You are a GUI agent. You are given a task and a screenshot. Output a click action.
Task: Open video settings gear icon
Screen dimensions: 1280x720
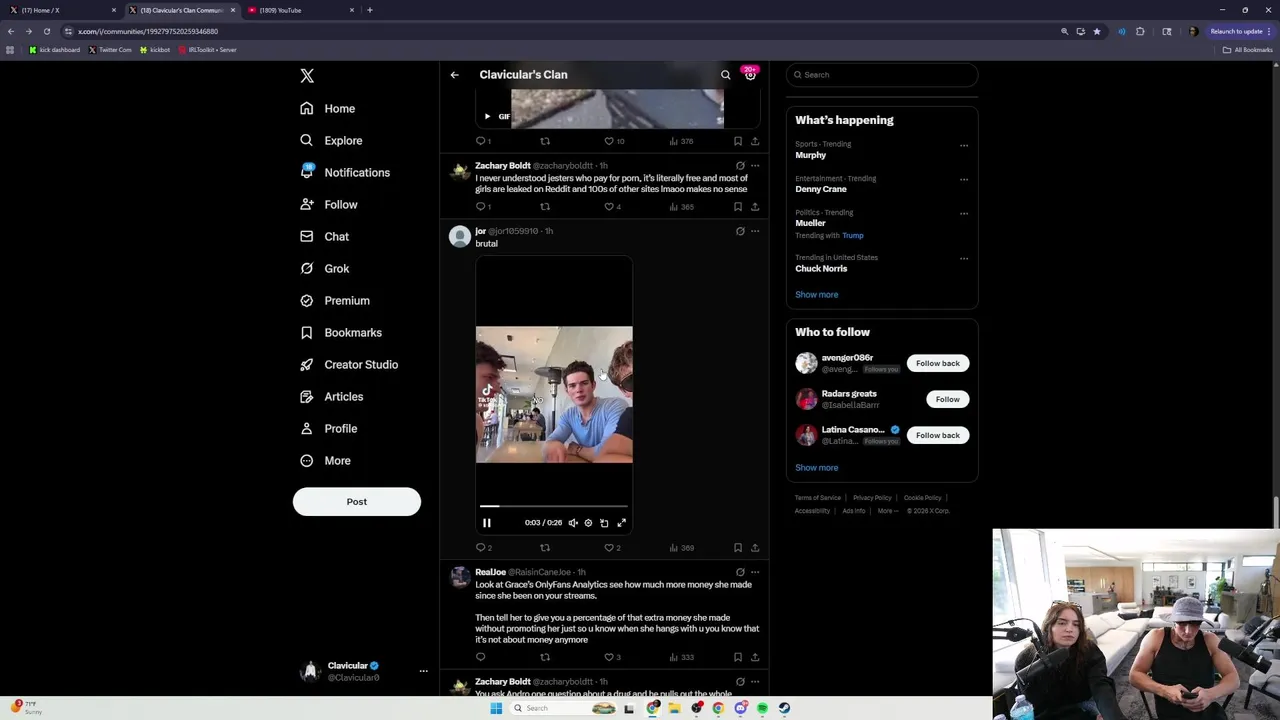coord(588,523)
